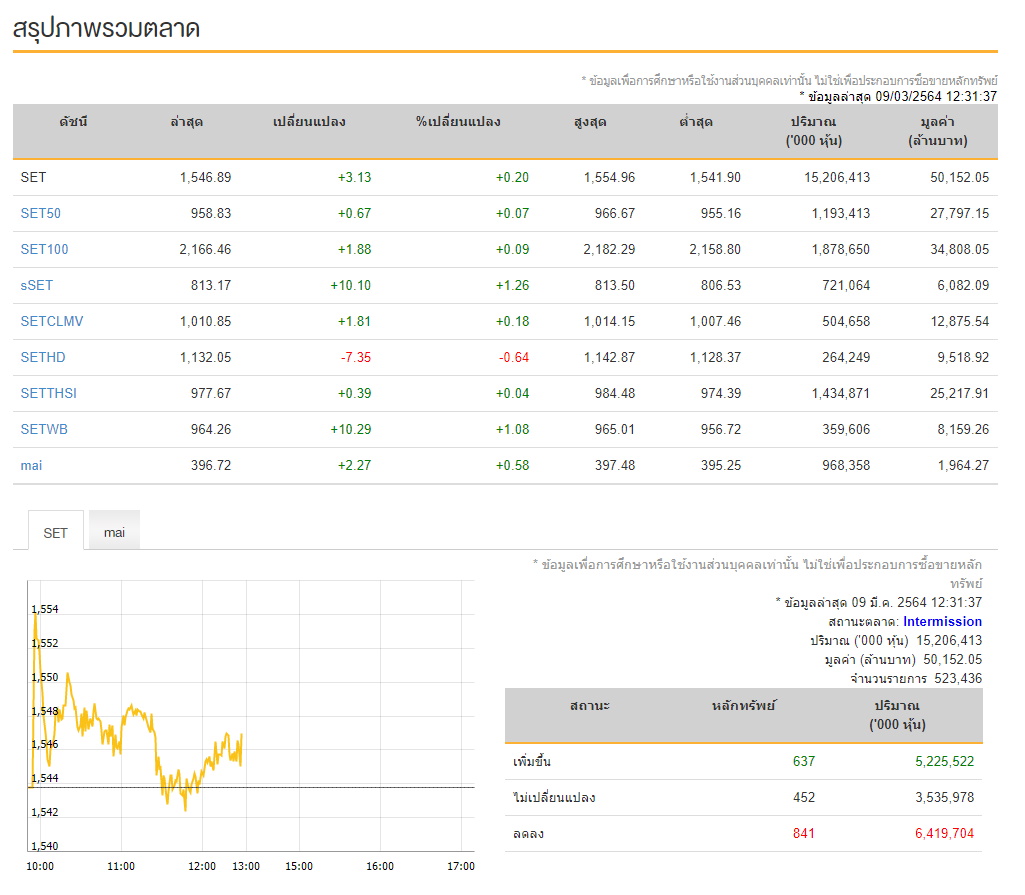
Task: Click the ดัชนี column header
Action: click(73, 122)
